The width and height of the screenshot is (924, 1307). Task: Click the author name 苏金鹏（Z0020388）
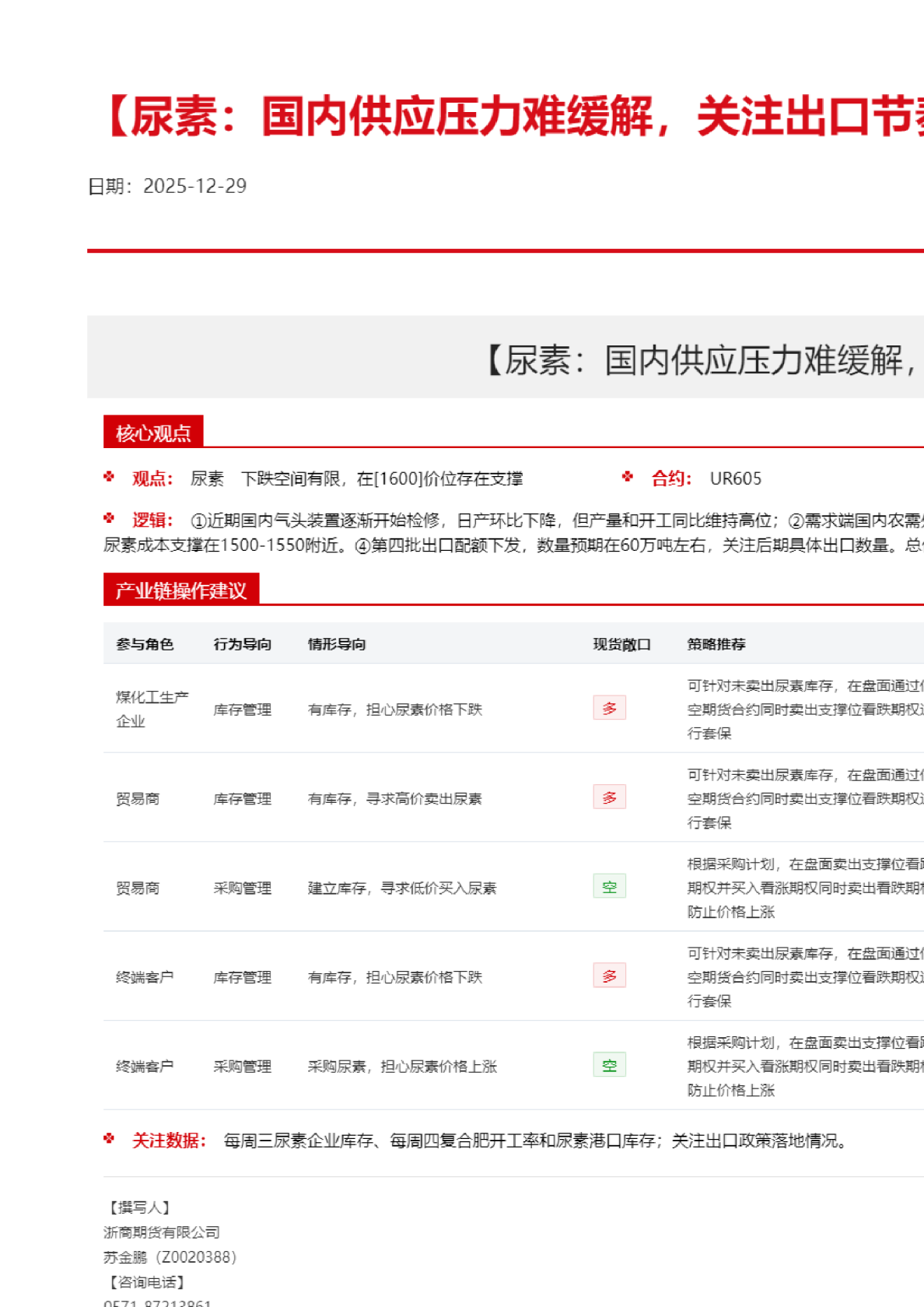pos(170,1257)
